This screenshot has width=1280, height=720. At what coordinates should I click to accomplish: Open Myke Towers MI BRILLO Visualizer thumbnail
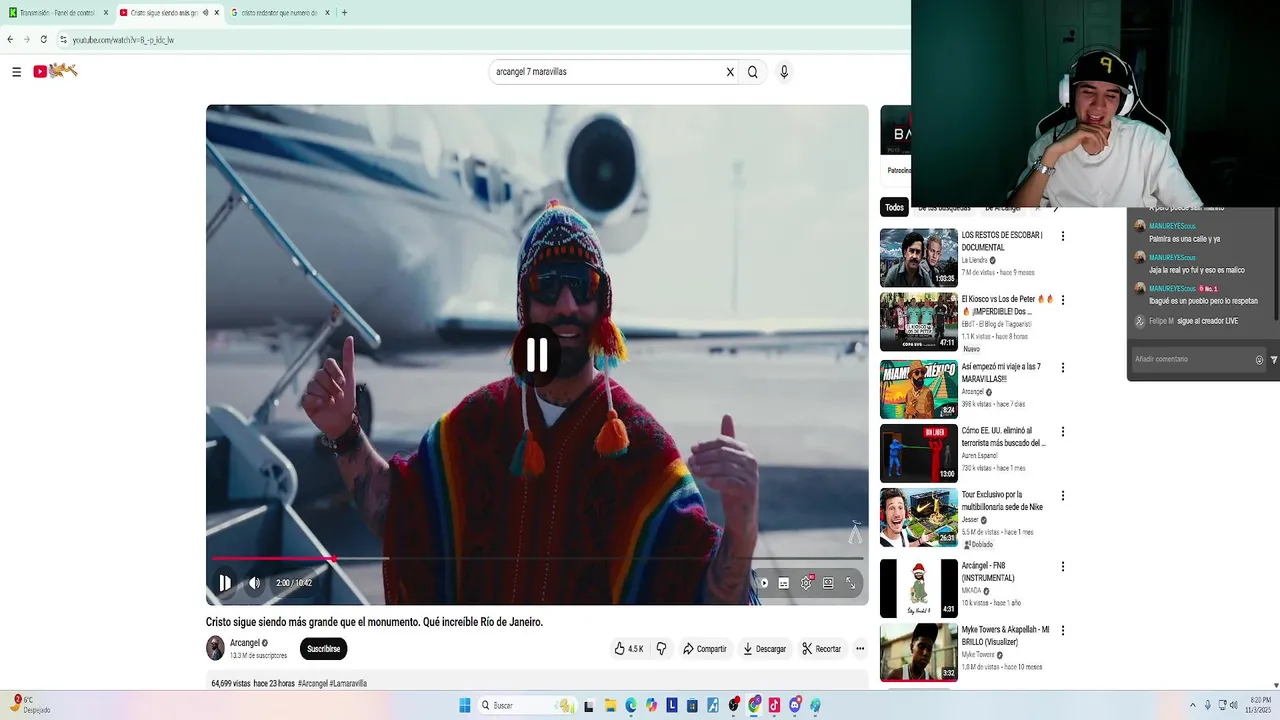[x=918, y=652]
